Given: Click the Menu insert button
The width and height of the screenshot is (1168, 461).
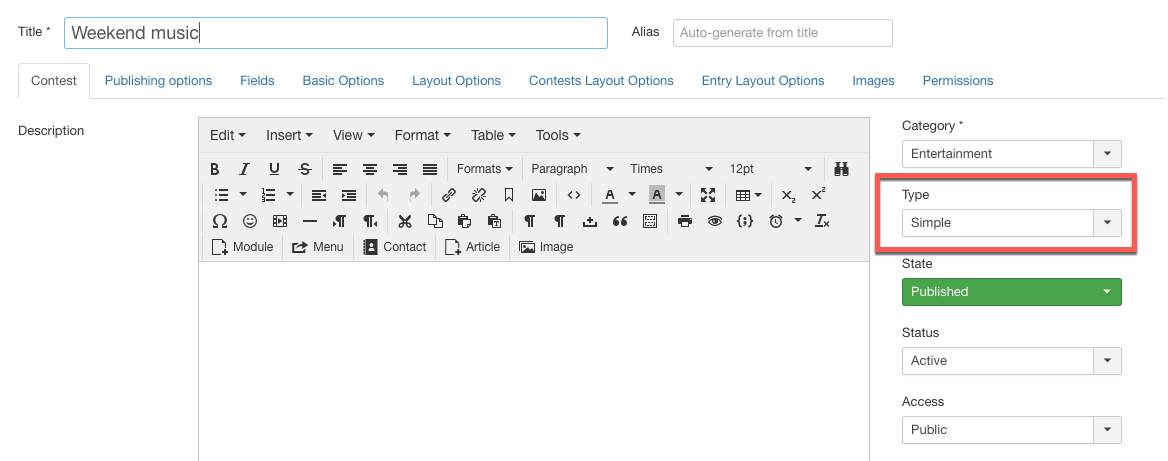Looking at the screenshot, I should [317, 247].
